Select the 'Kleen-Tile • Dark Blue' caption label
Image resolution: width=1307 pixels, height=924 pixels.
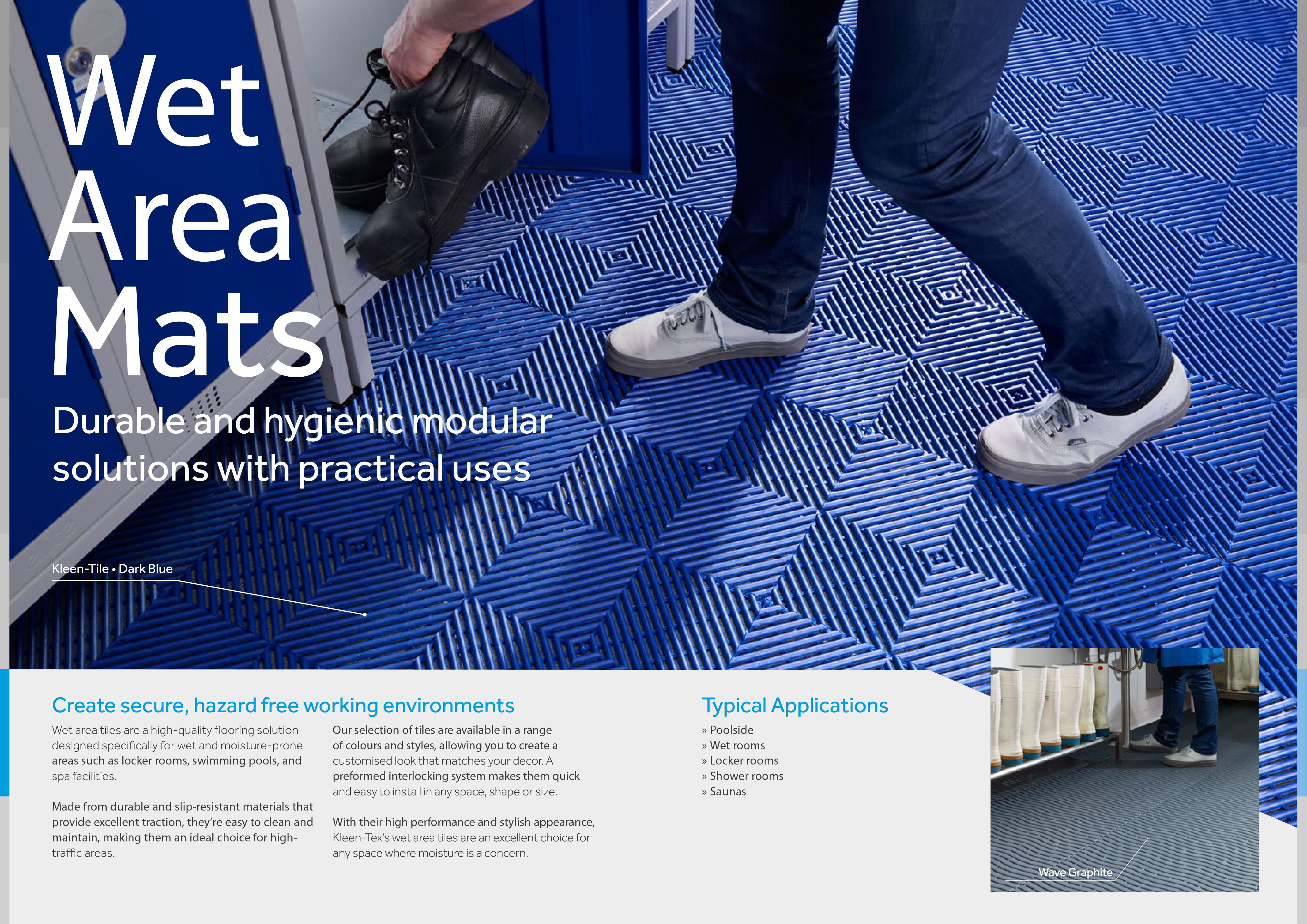click(112, 569)
